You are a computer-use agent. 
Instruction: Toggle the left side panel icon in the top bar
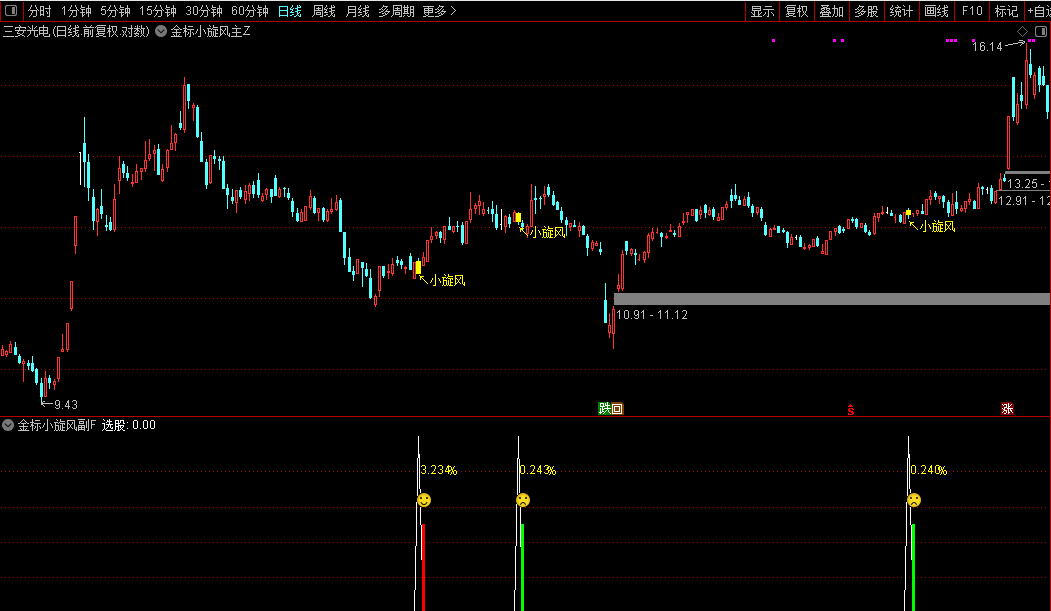pyautogui.click(x=11, y=11)
